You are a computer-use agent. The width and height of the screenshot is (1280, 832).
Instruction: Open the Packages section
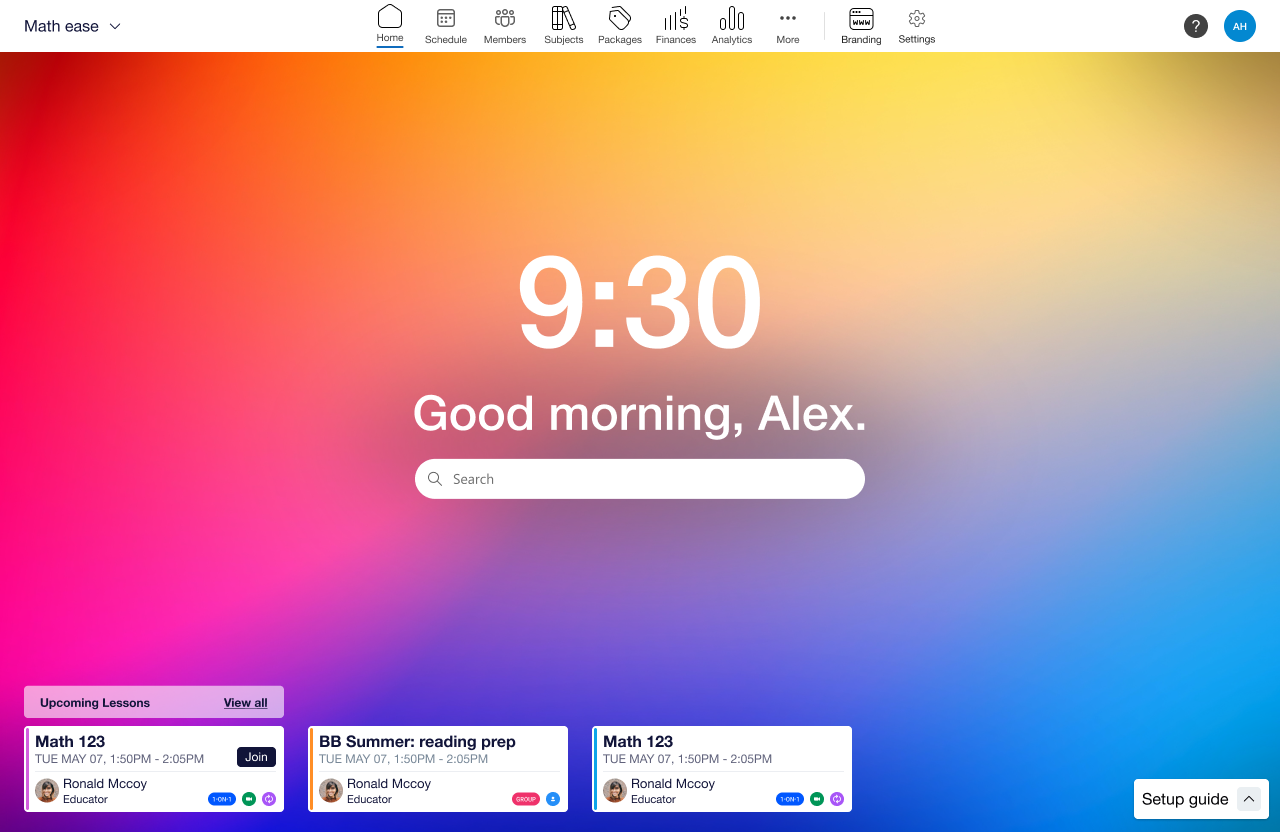point(619,25)
